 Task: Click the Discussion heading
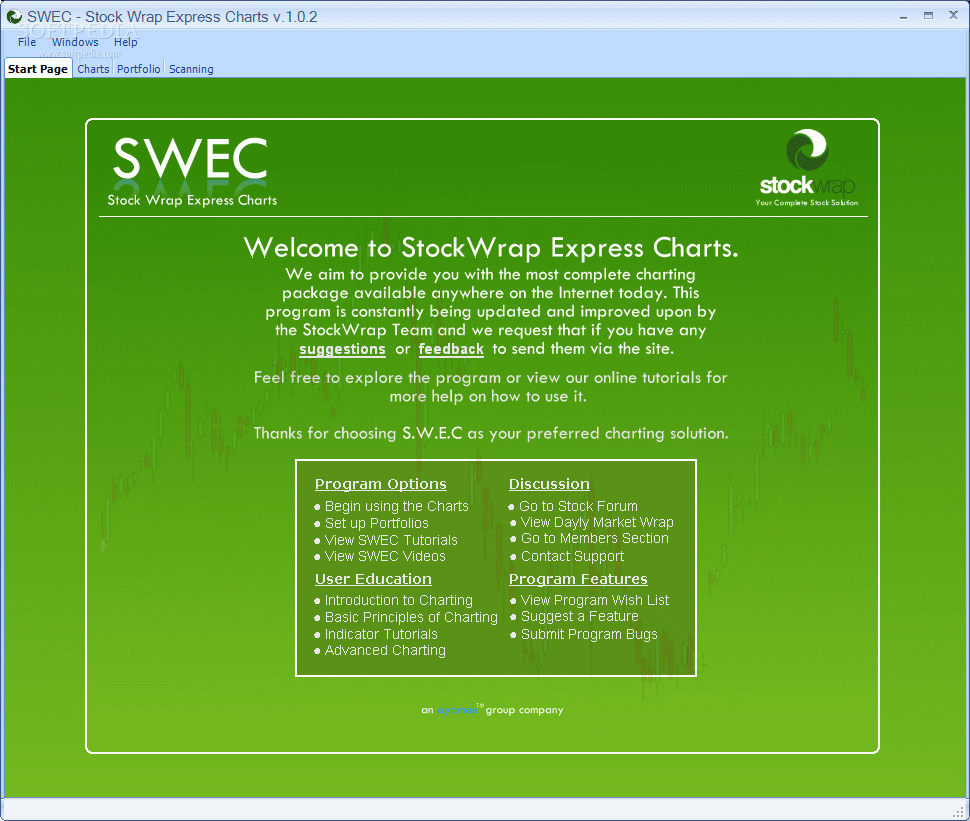(x=549, y=484)
